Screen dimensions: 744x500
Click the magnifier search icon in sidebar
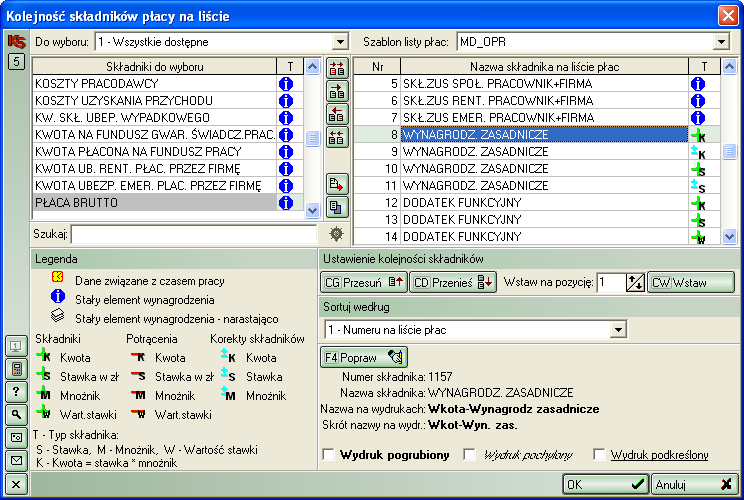click(16, 414)
